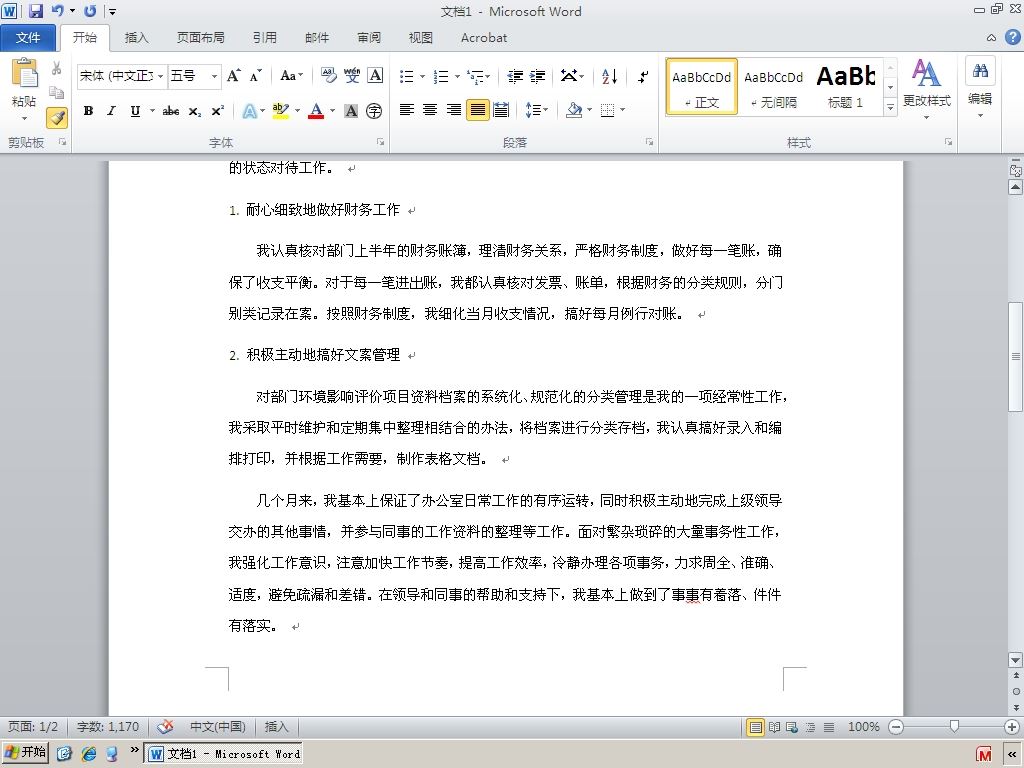Click the zoom slider handle
1024x768 pixels.
pyautogui.click(x=954, y=726)
